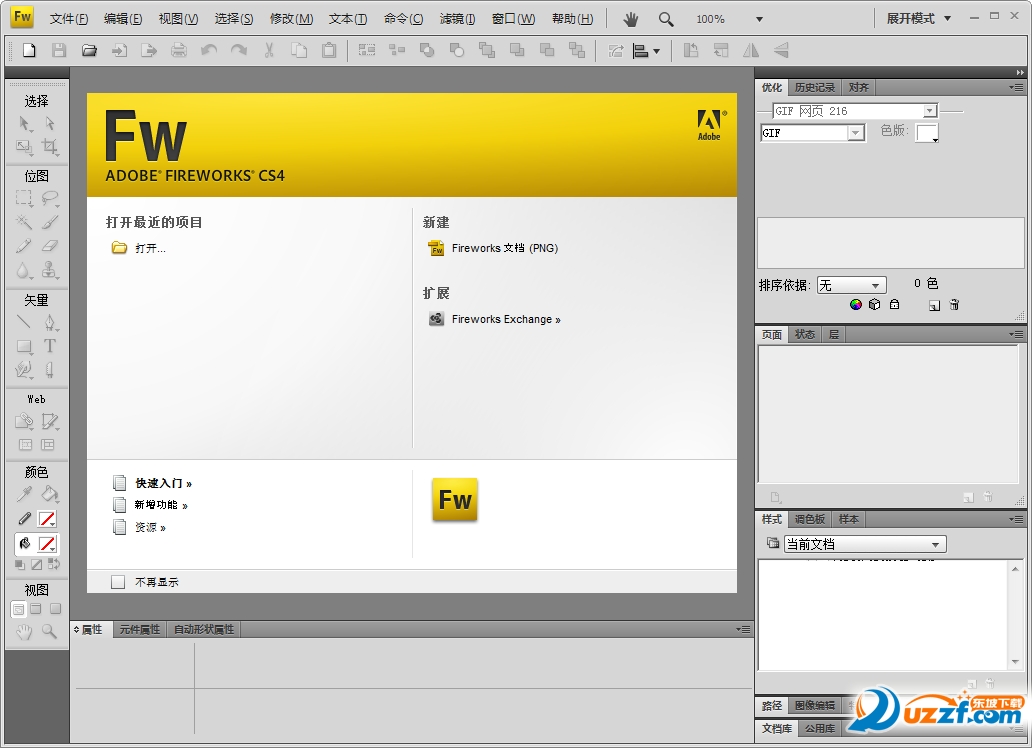Select the Text tool
The image size is (1032, 748).
(x=50, y=346)
